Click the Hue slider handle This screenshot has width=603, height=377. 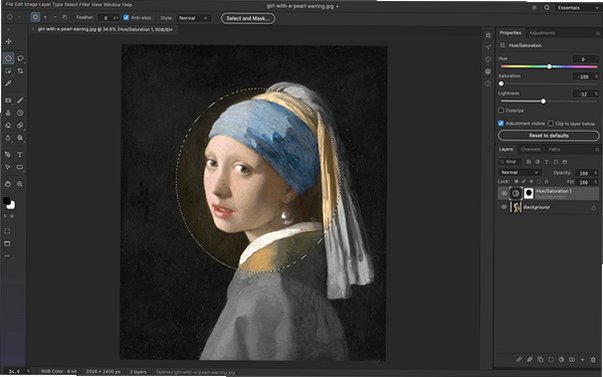(x=549, y=67)
